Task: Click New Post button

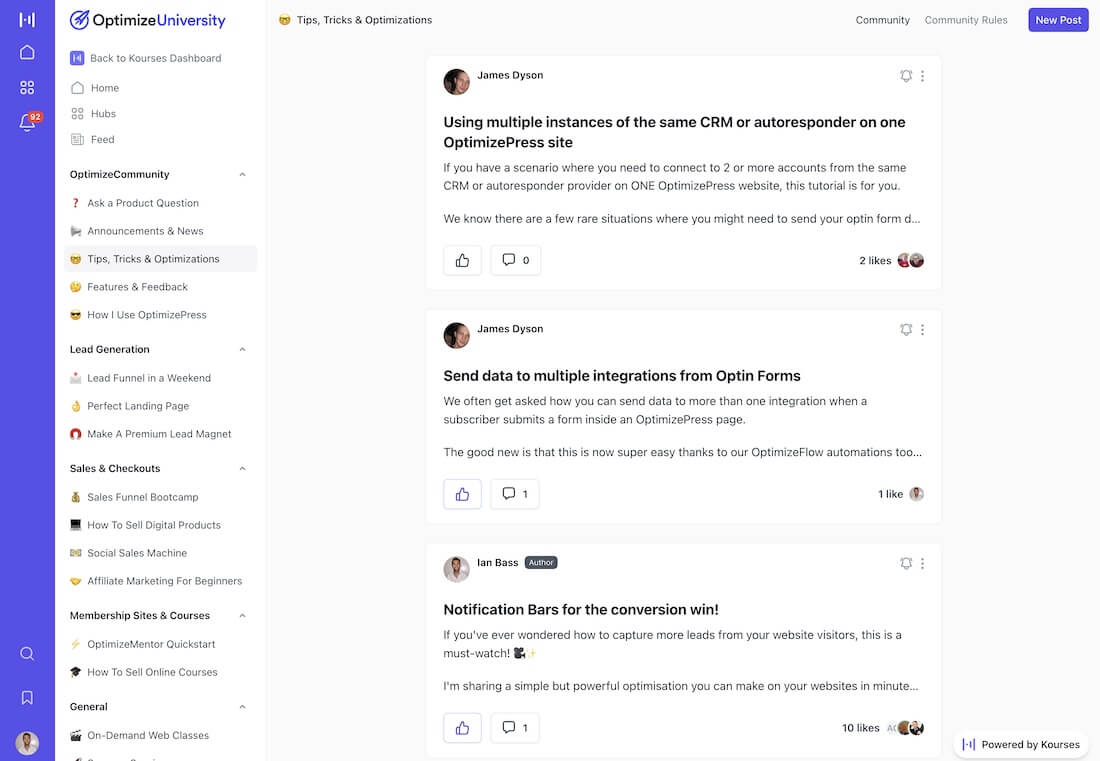Action: 1058,20
